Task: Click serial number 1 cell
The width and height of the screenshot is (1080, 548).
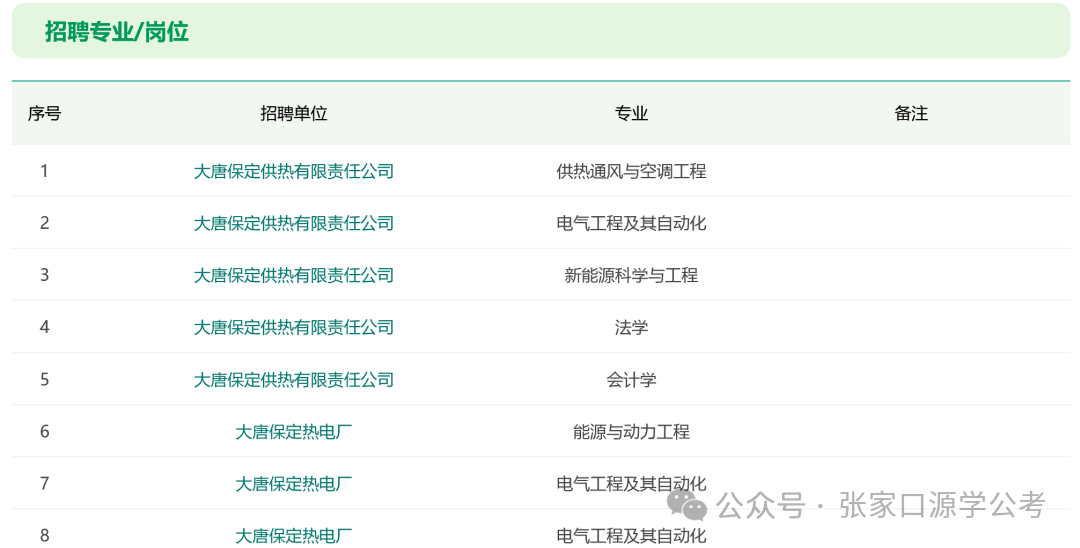Action: (x=44, y=171)
